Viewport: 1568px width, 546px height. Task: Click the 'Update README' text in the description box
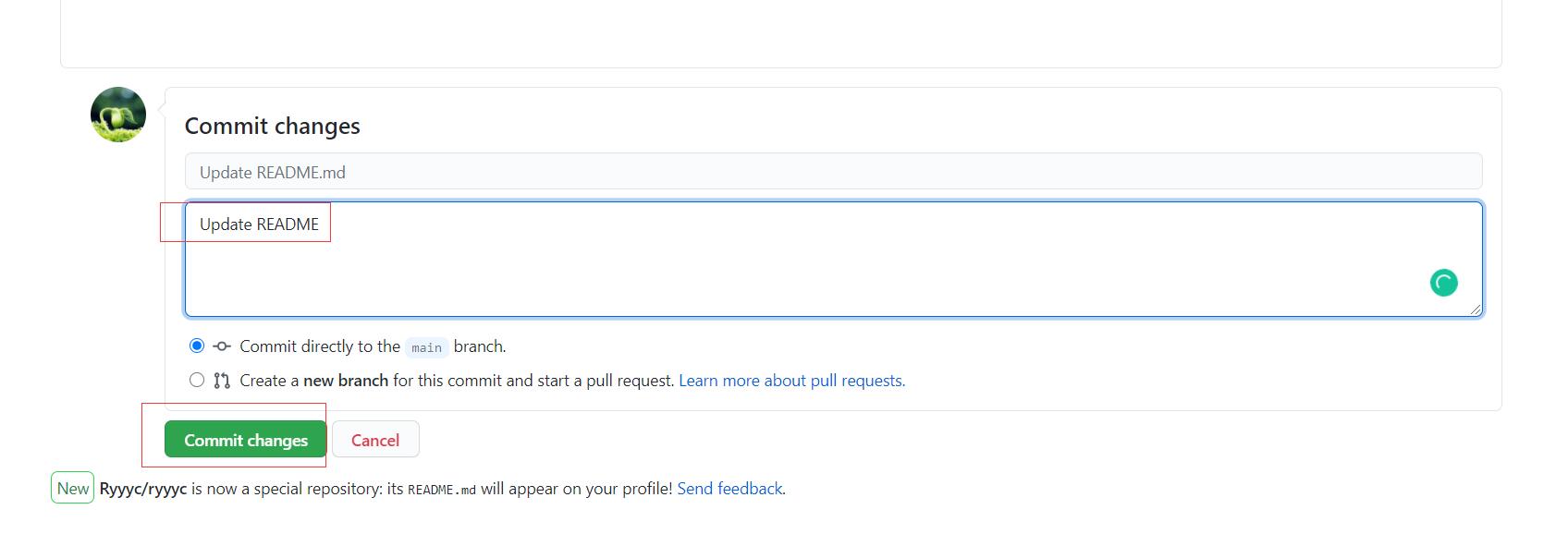click(x=259, y=224)
